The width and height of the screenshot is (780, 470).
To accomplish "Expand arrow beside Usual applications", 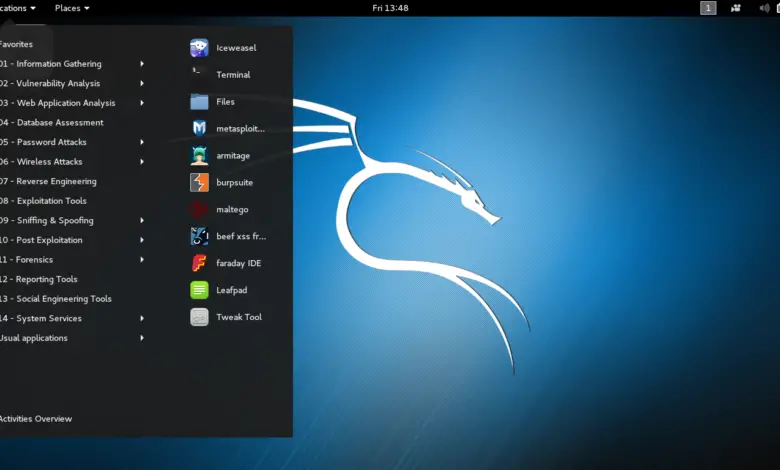I will coord(142,338).
